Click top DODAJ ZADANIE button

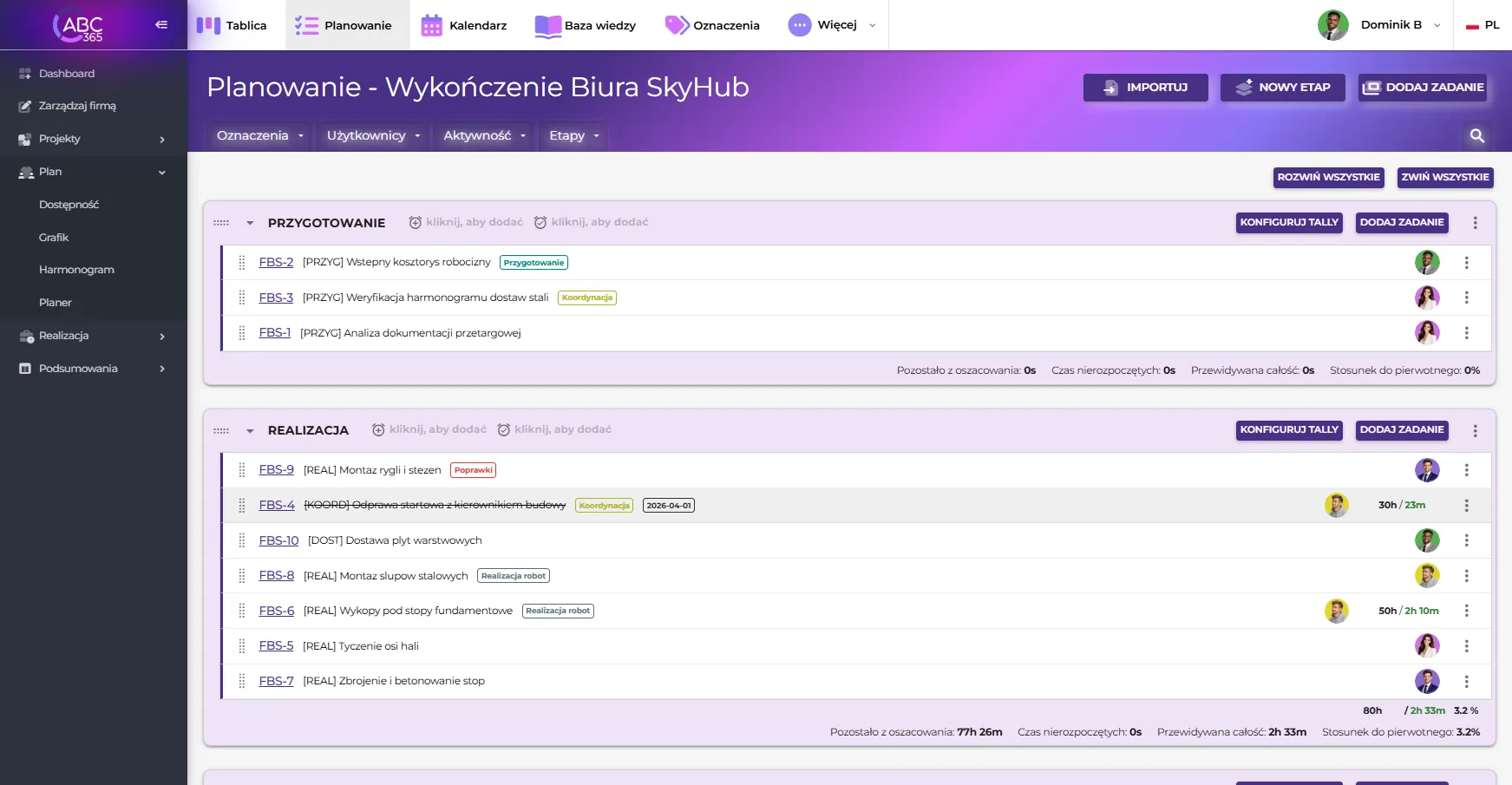click(1423, 88)
